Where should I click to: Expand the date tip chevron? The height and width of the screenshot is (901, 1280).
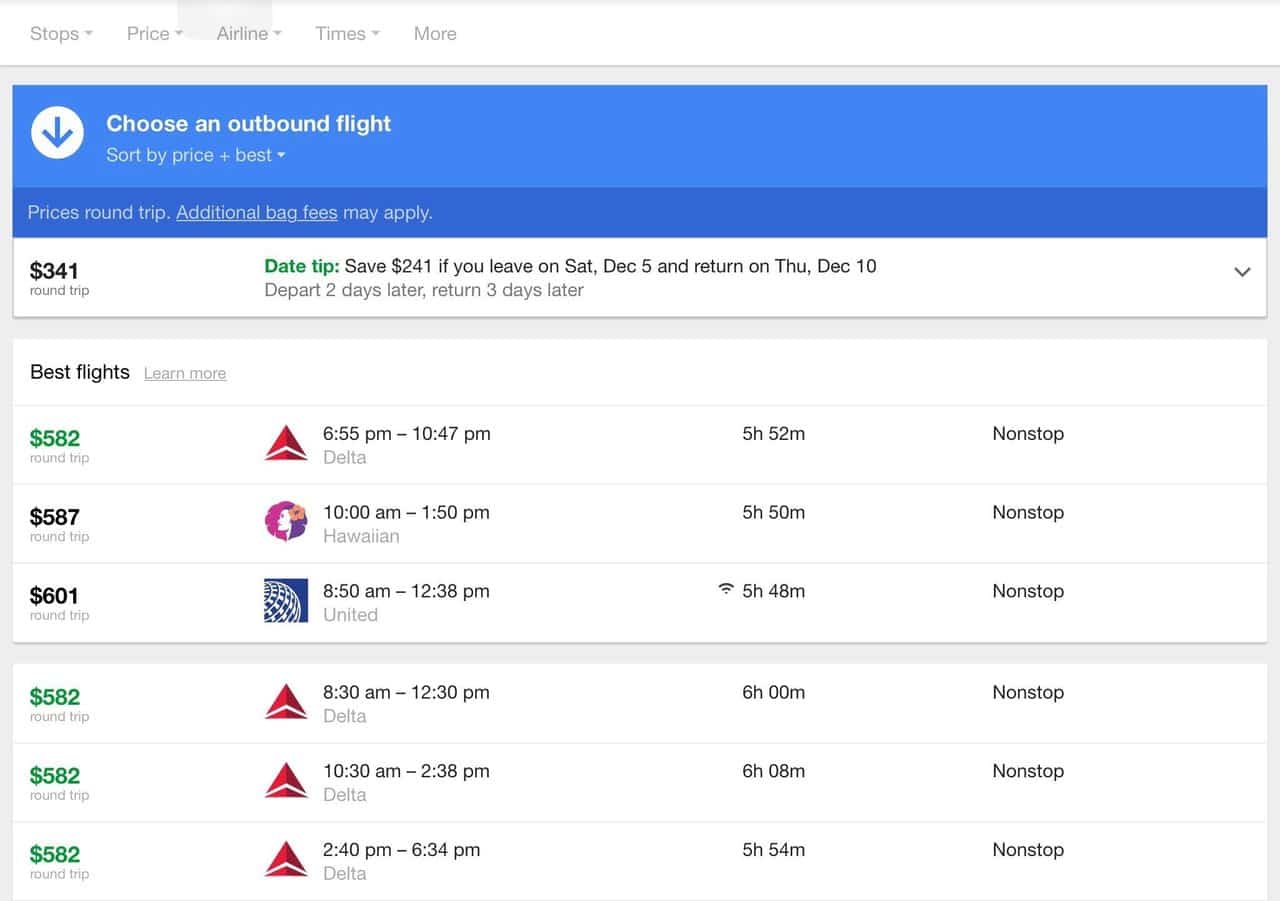click(x=1242, y=272)
